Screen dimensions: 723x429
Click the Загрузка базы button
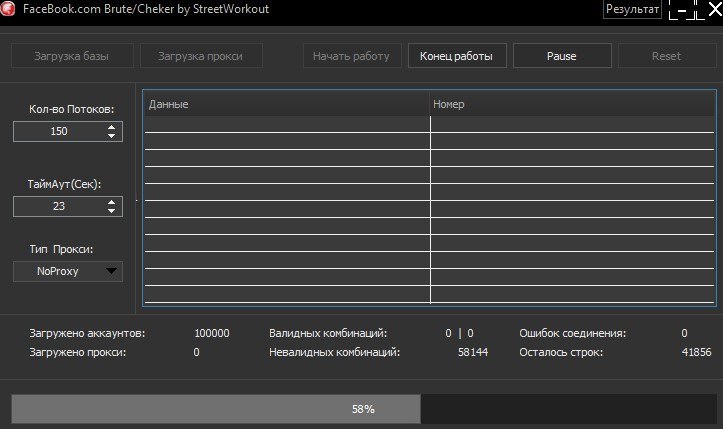tap(72, 56)
